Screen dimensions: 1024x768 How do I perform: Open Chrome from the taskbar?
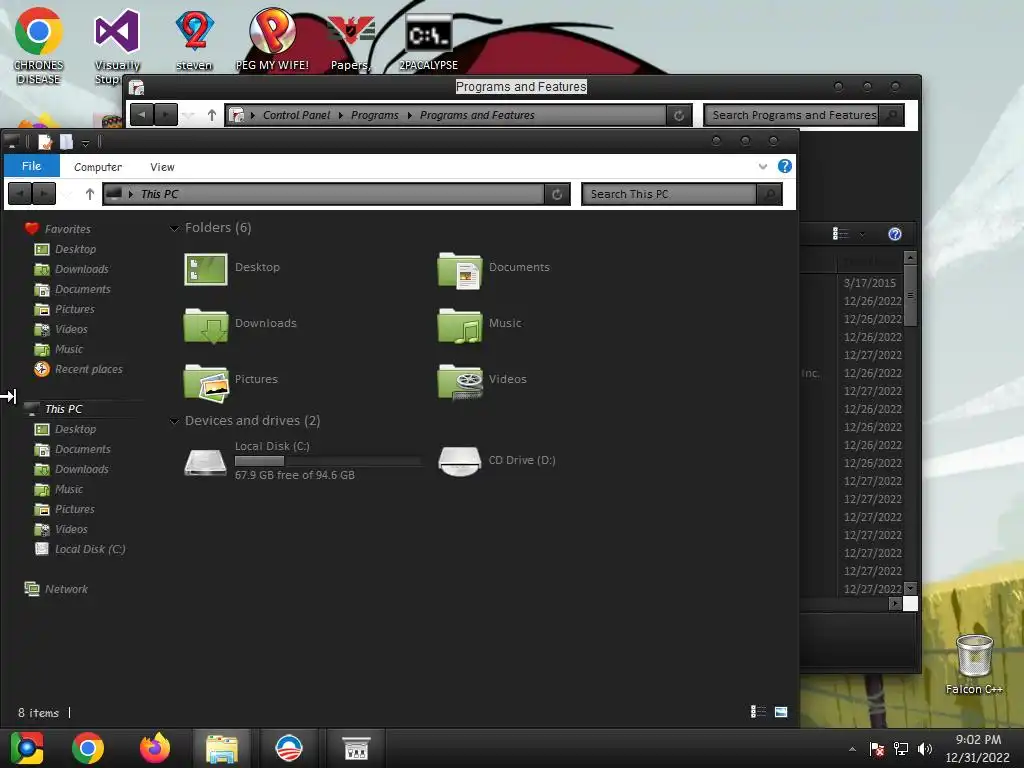pyautogui.click(x=88, y=748)
